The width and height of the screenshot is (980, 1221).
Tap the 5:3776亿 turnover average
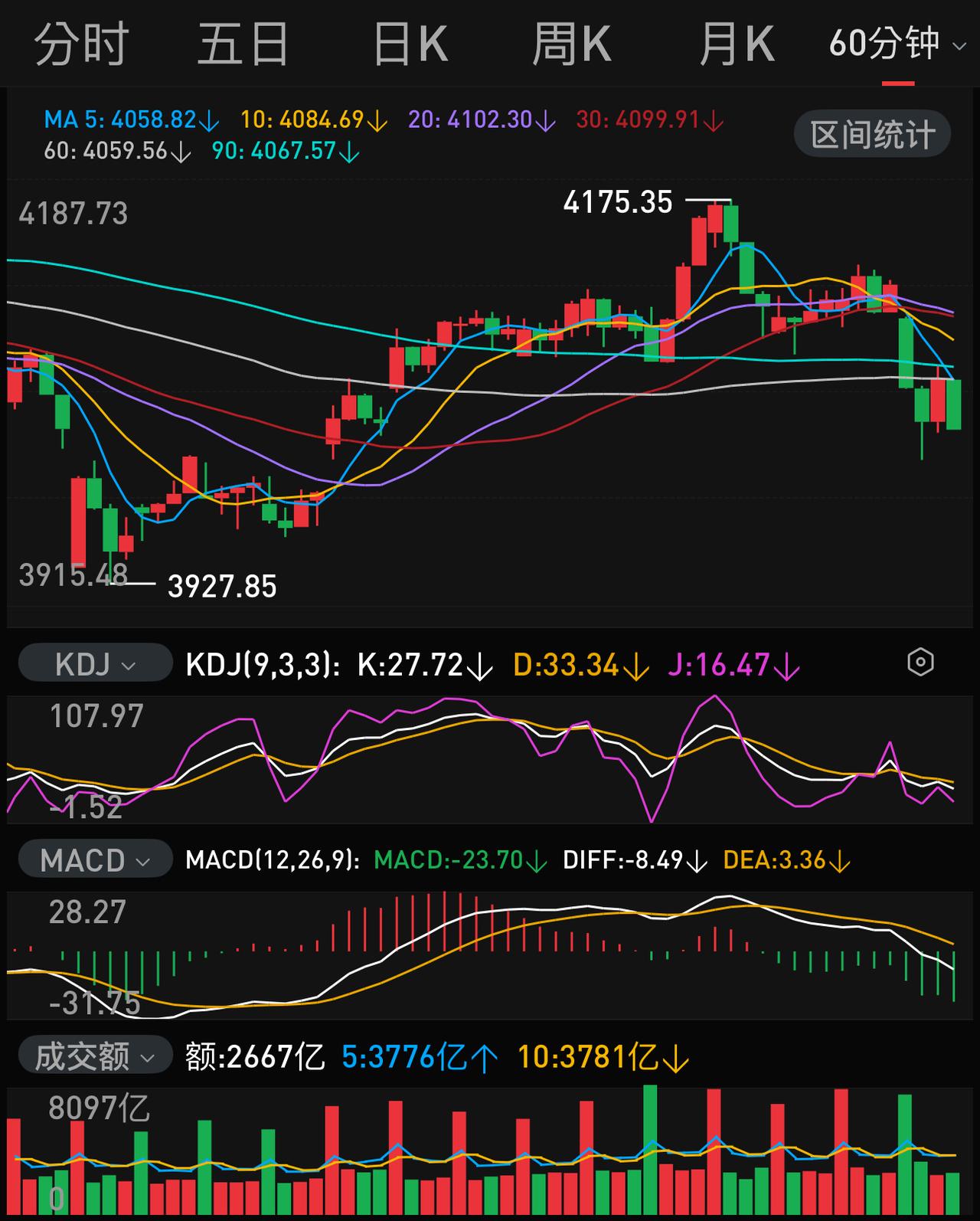click(x=420, y=1057)
